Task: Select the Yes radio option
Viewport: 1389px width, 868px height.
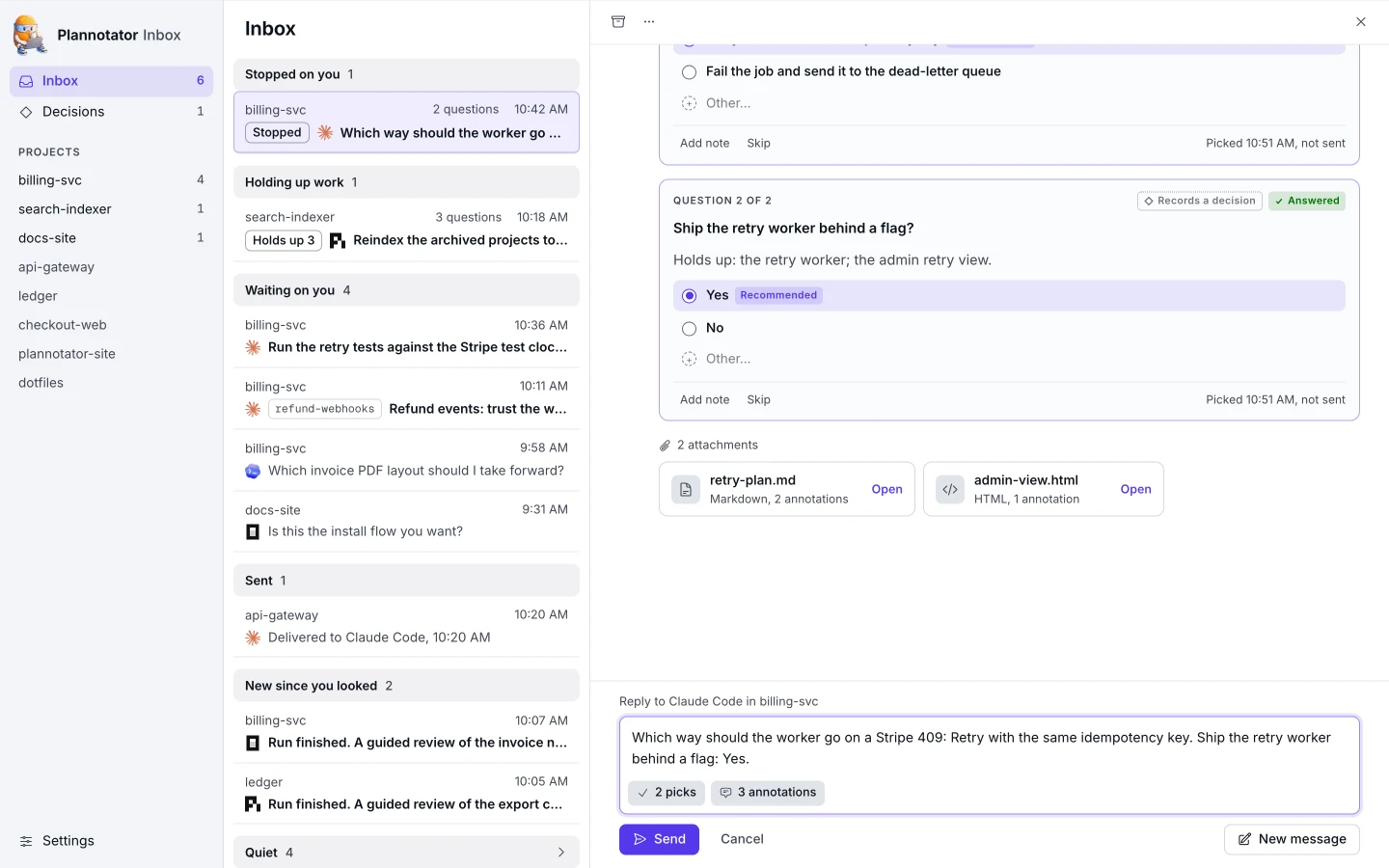Action: 689,295
